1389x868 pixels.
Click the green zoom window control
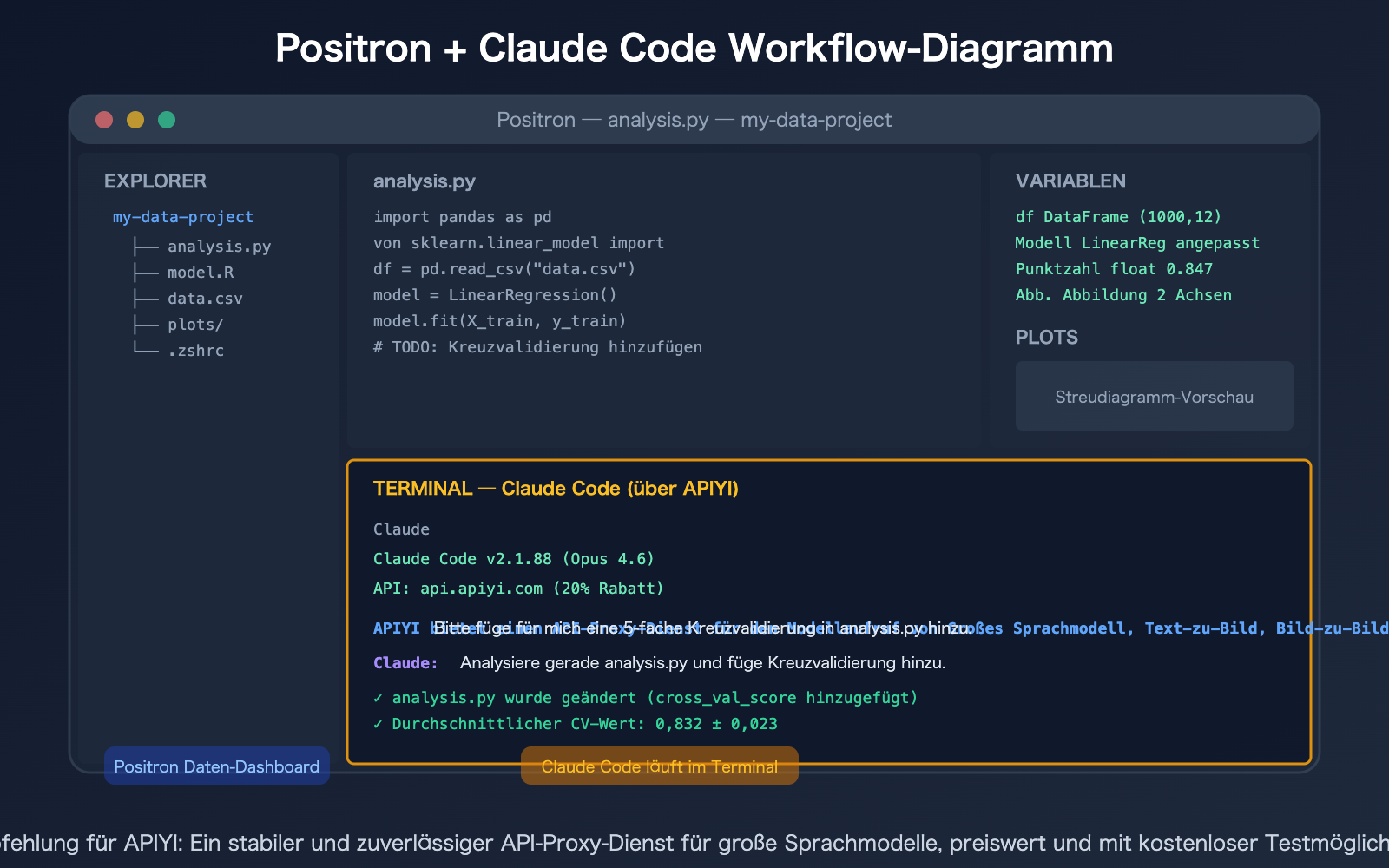167,119
